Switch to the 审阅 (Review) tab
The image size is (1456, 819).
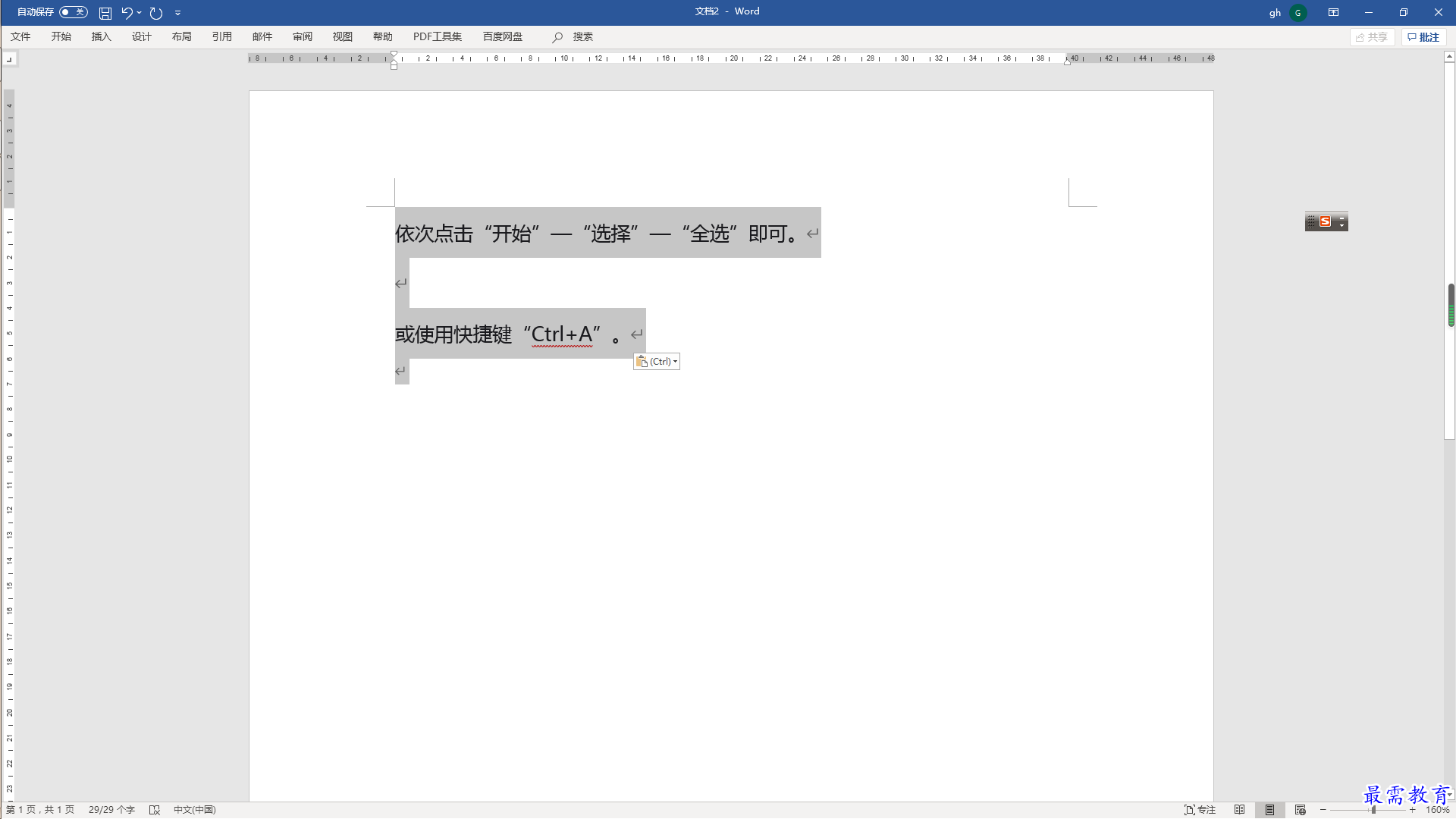[x=302, y=36]
